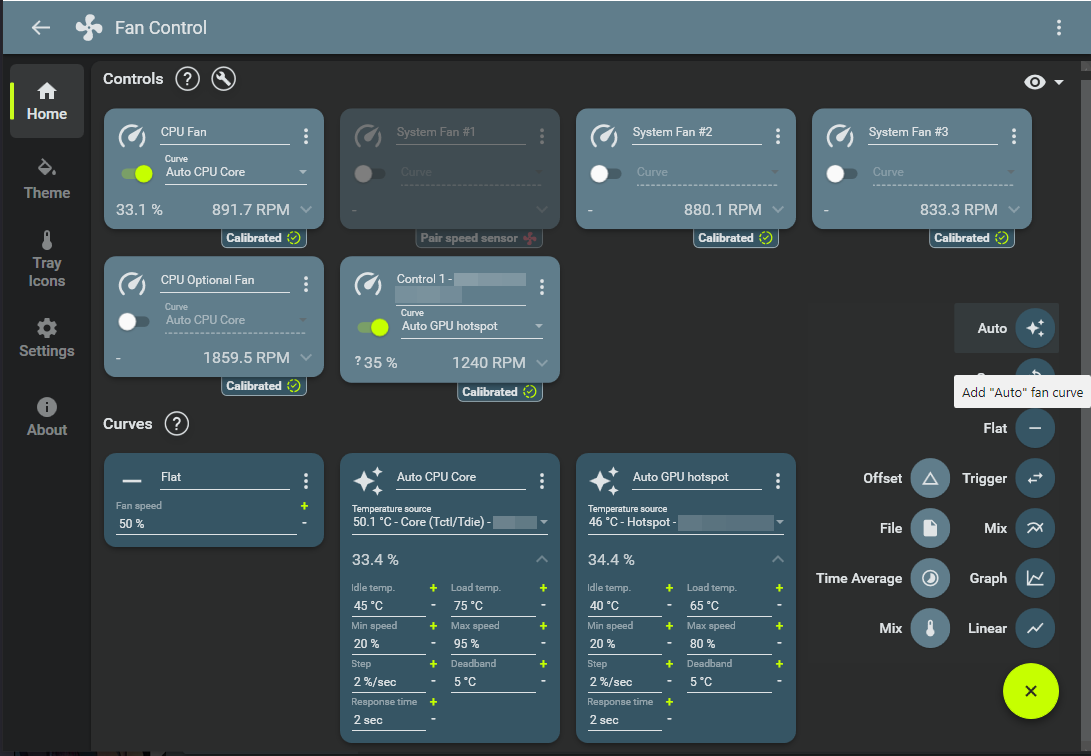Image resolution: width=1091 pixels, height=756 pixels.
Task: Enable the System Fan #3 control toggle
Action: coord(841,173)
